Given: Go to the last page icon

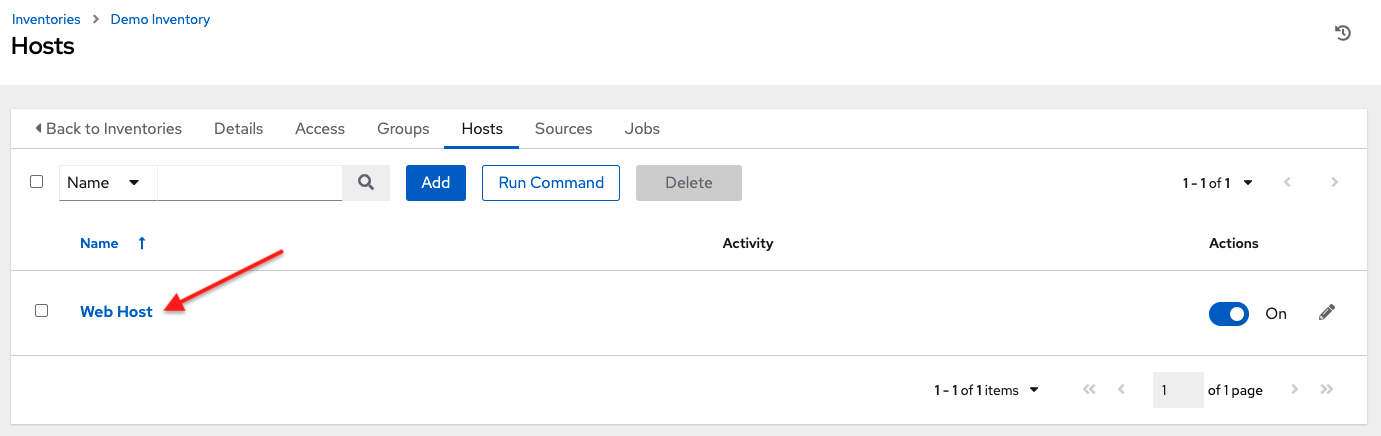Looking at the screenshot, I should click(1327, 390).
